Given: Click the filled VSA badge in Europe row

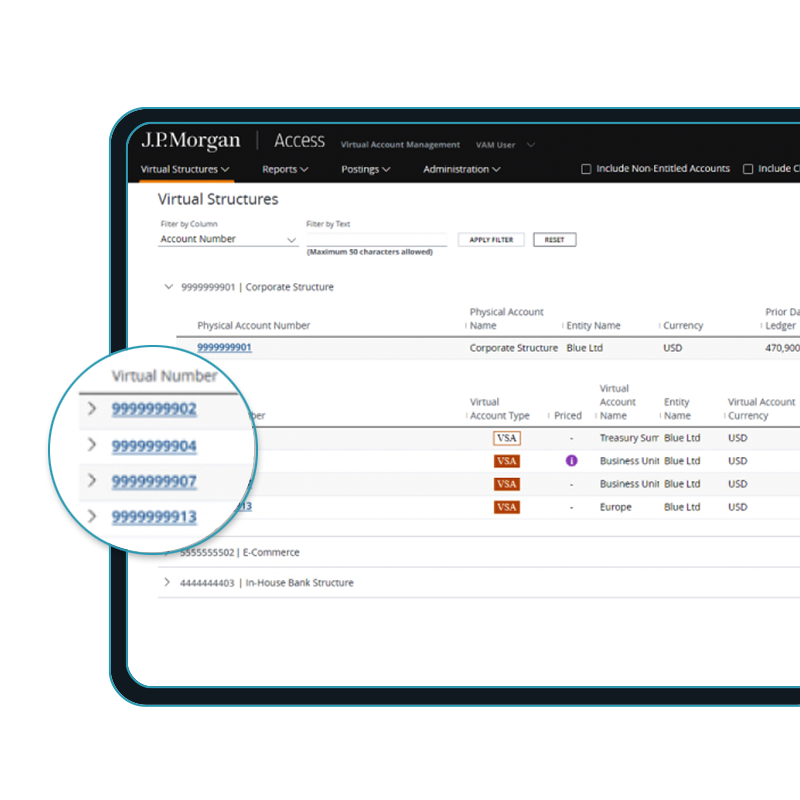Looking at the screenshot, I should coord(507,507).
